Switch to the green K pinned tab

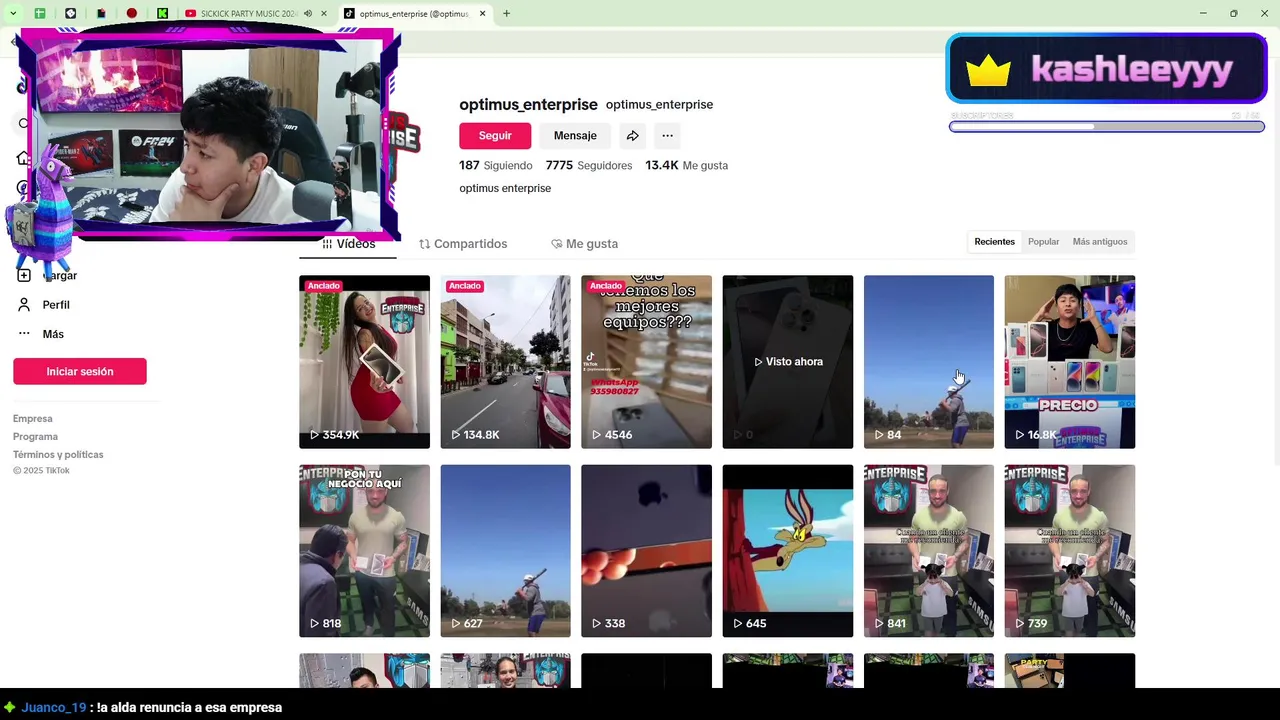coord(162,14)
